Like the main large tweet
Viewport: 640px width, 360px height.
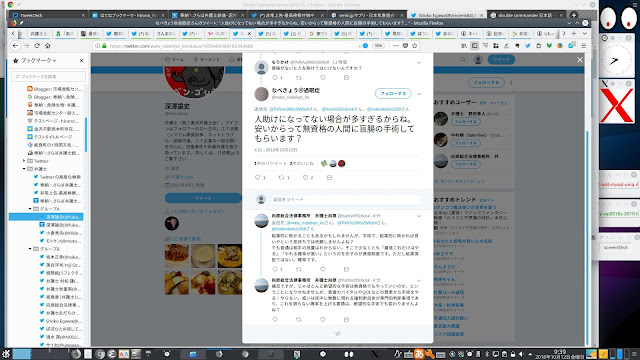(305, 178)
